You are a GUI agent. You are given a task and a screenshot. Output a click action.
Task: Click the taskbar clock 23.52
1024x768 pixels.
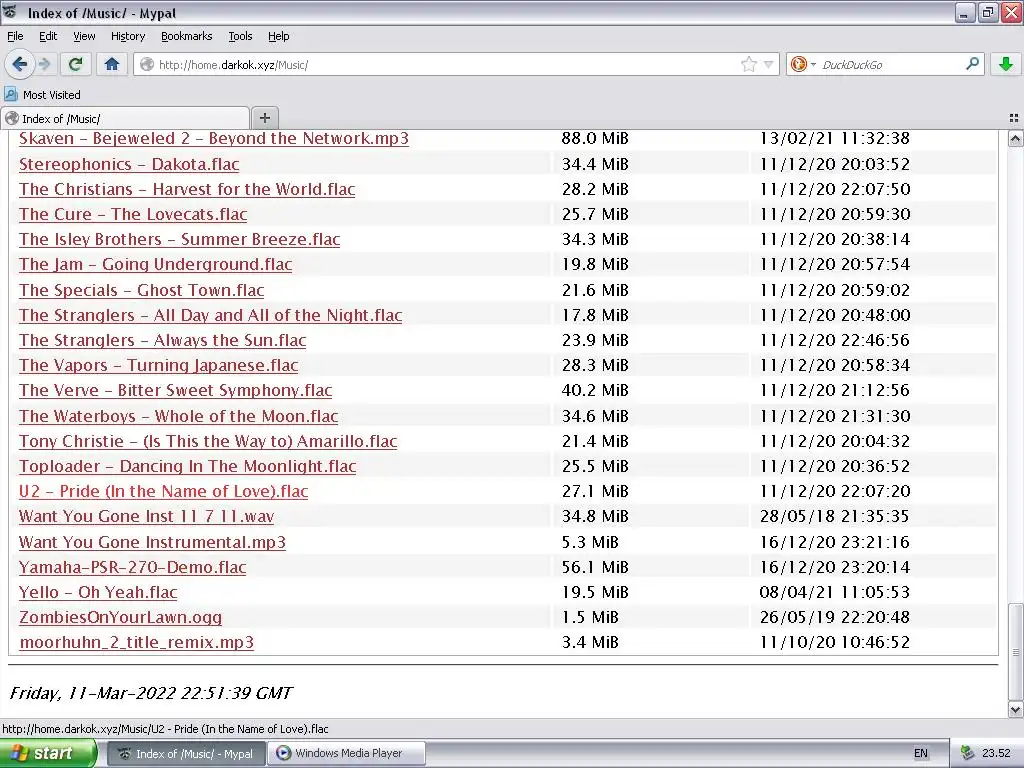tap(996, 753)
